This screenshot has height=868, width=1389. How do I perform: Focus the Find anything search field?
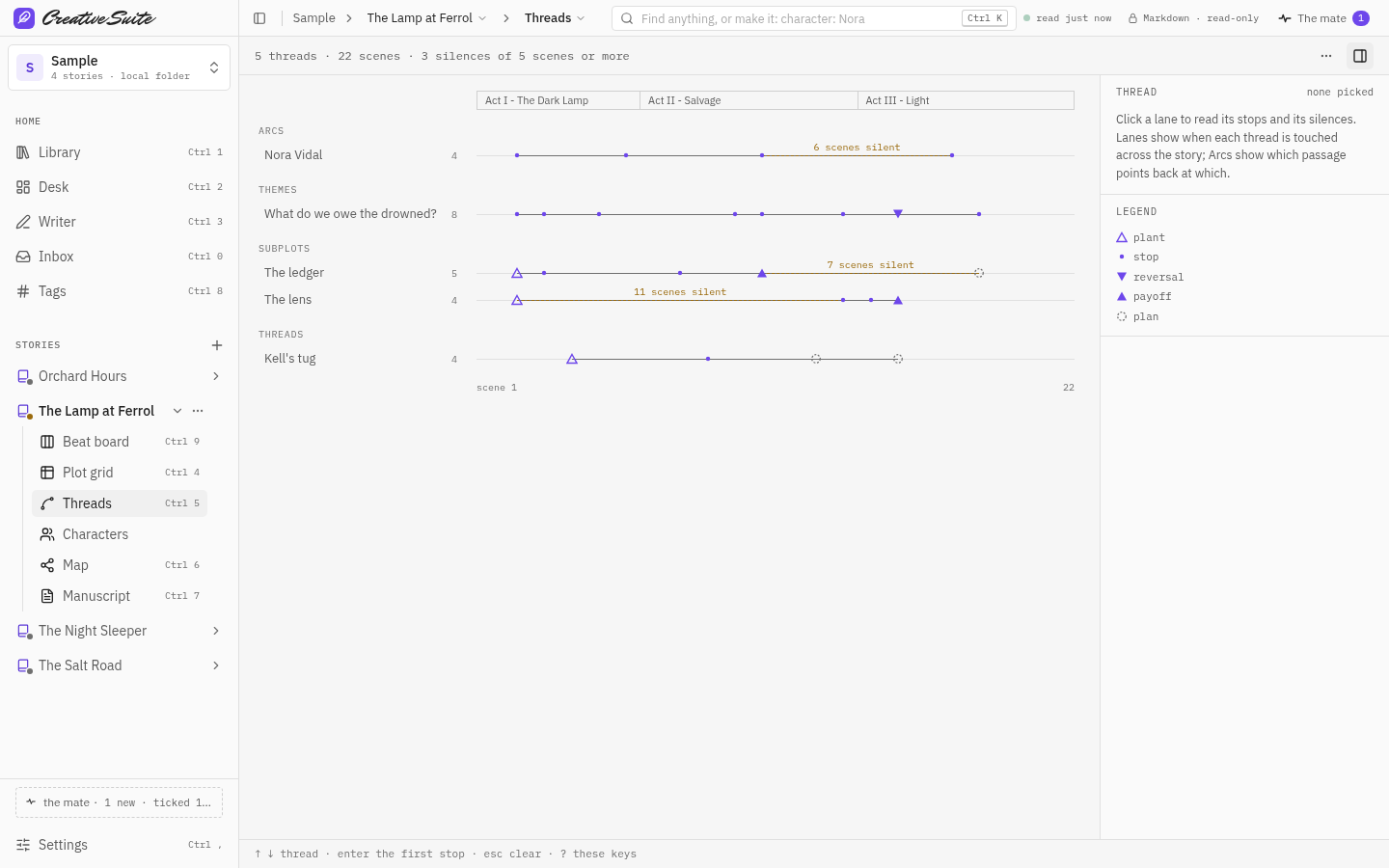[813, 18]
